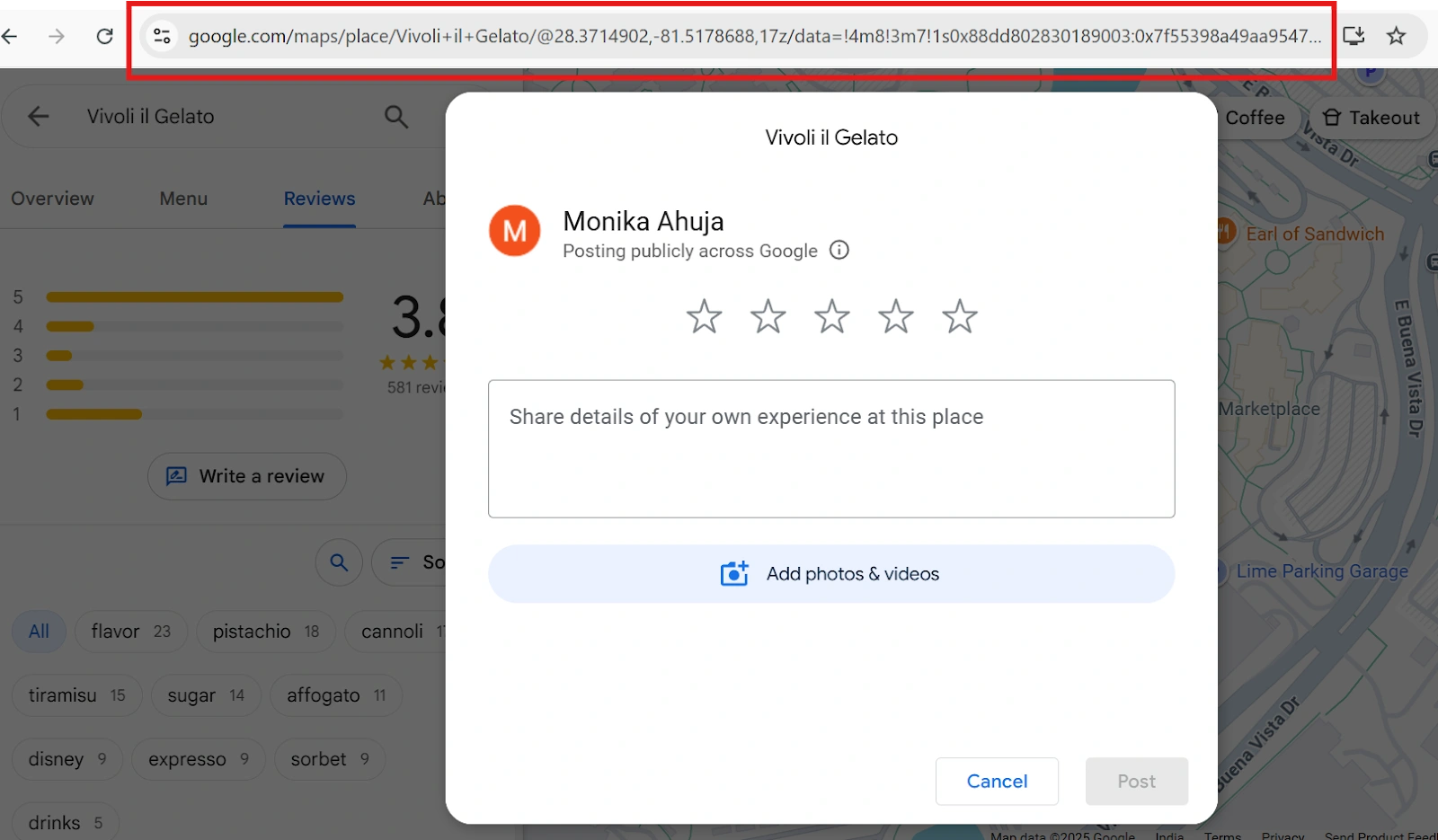
Task: Click the back arrow beside Vivoli il Gelato search
Action: [x=37, y=116]
